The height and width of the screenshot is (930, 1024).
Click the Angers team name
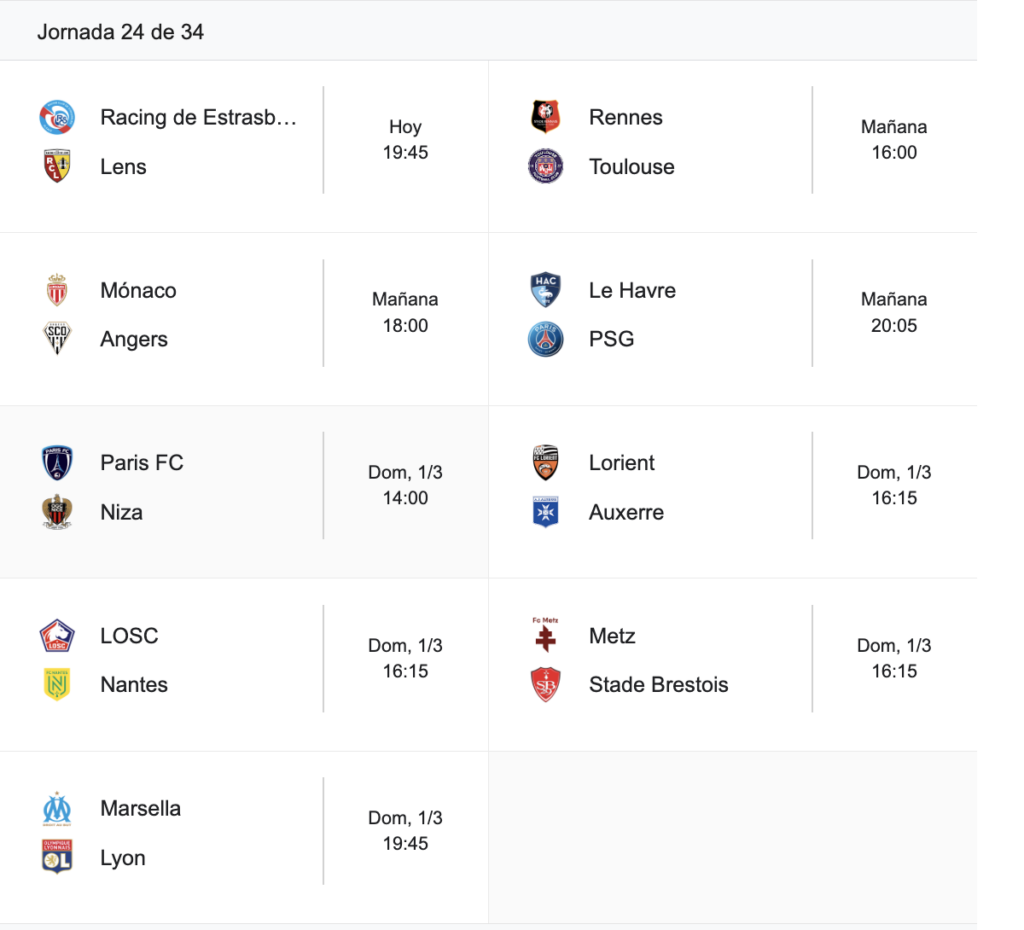pyautogui.click(x=134, y=339)
